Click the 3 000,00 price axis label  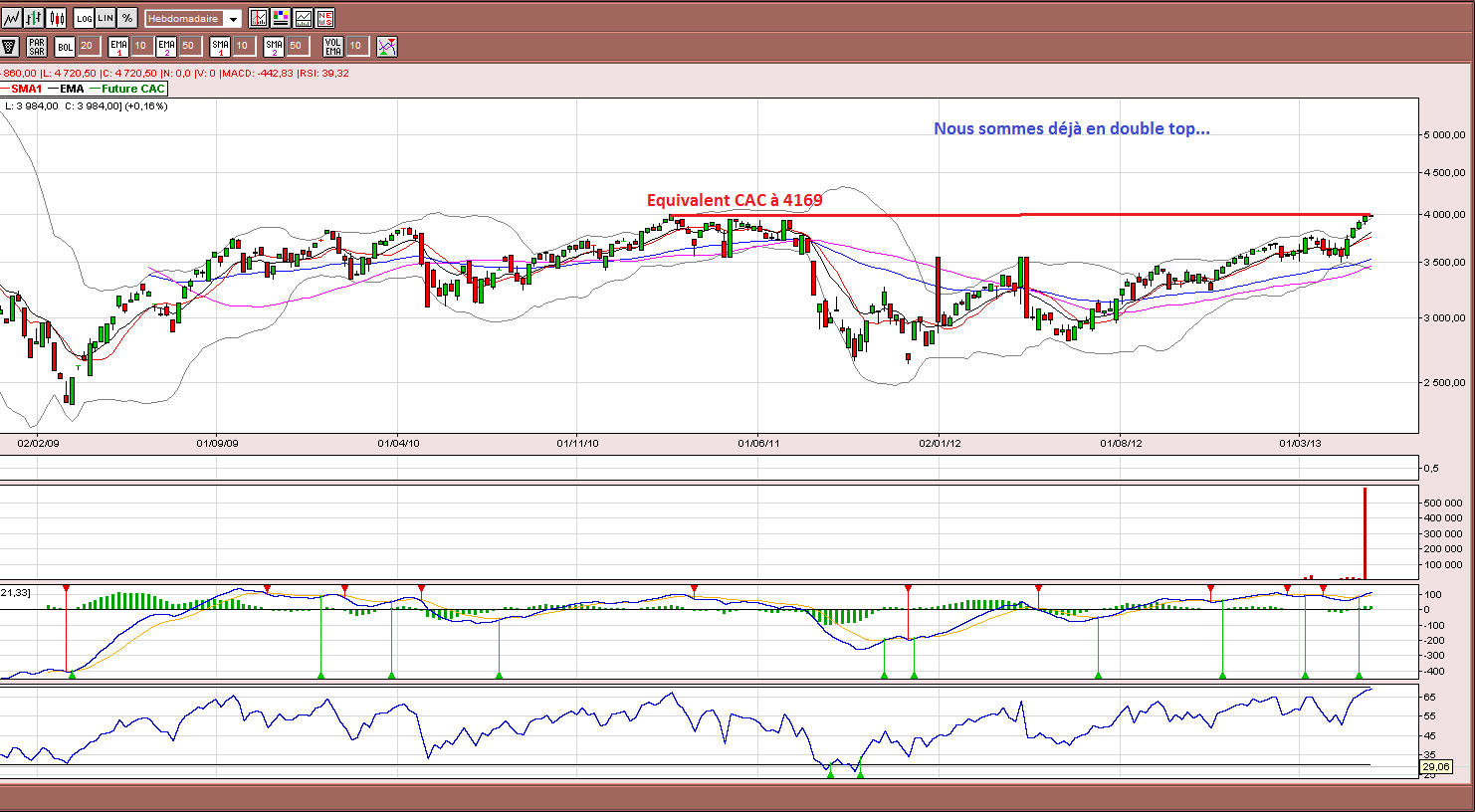tap(1444, 318)
